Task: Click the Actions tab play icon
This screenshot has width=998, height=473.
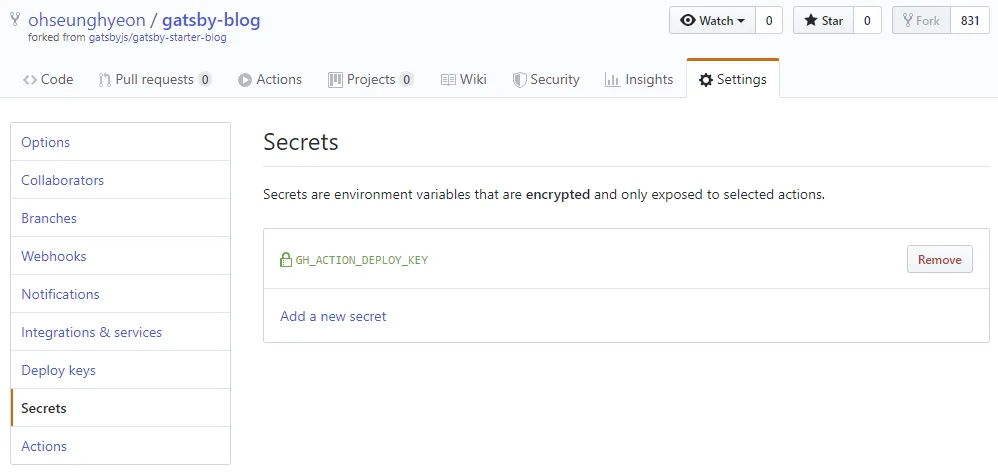Action: point(245,80)
